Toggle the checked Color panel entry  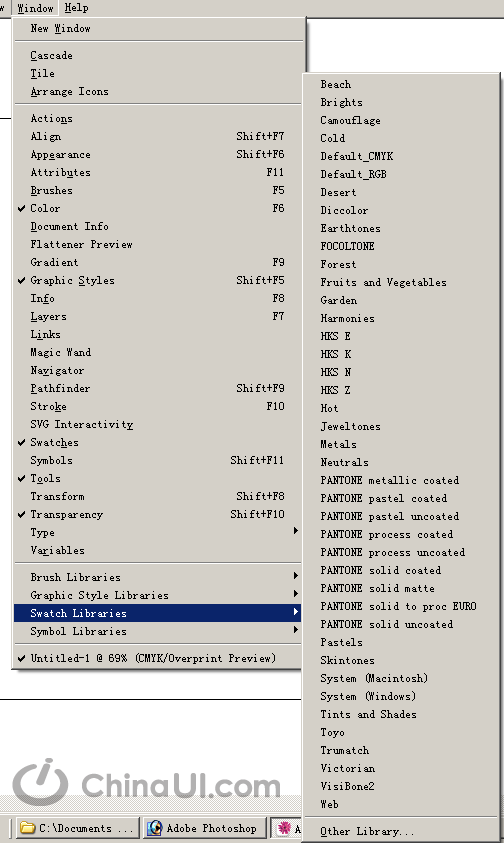[x=158, y=209]
